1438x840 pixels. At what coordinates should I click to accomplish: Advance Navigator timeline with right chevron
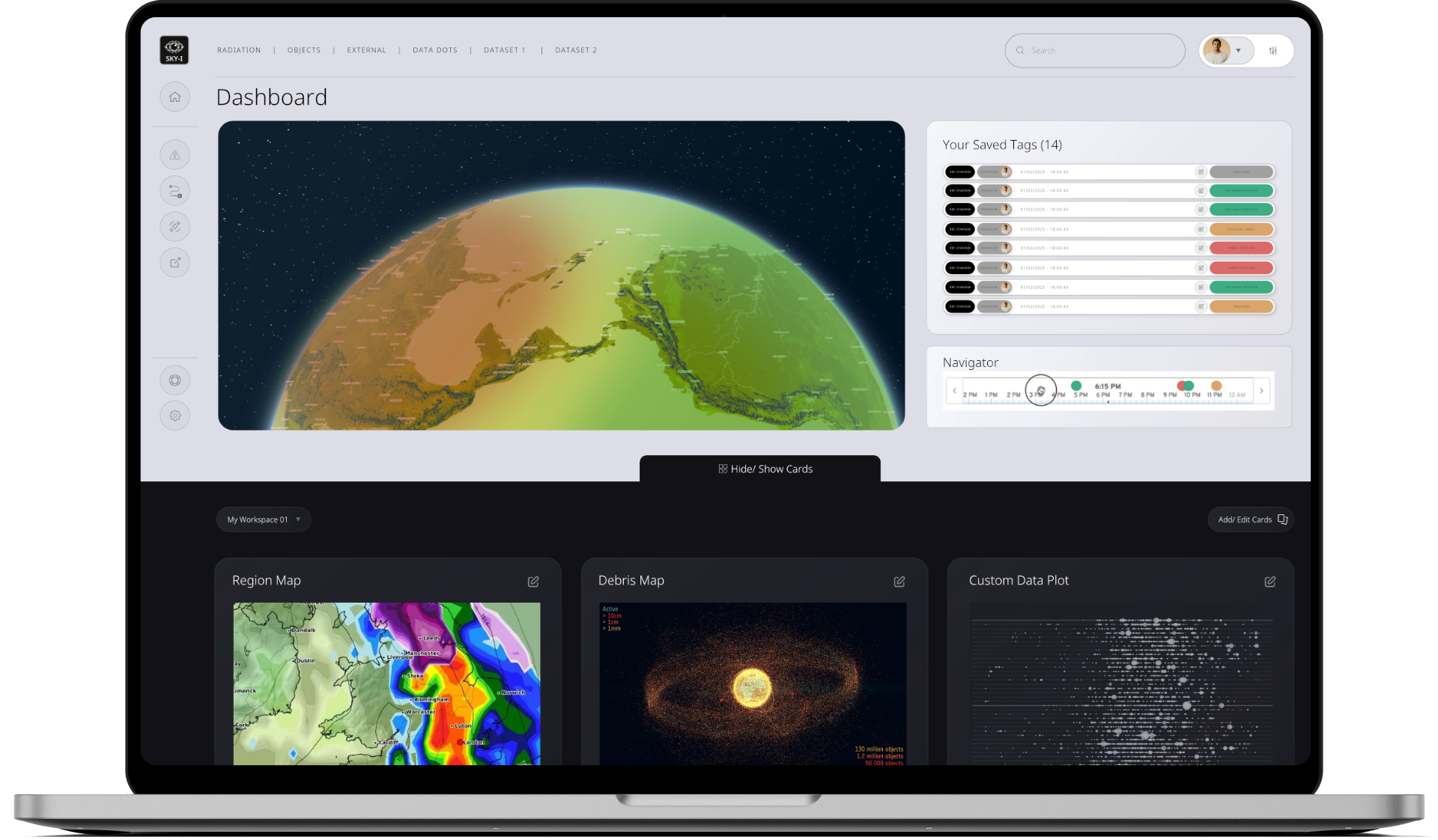(x=1261, y=391)
